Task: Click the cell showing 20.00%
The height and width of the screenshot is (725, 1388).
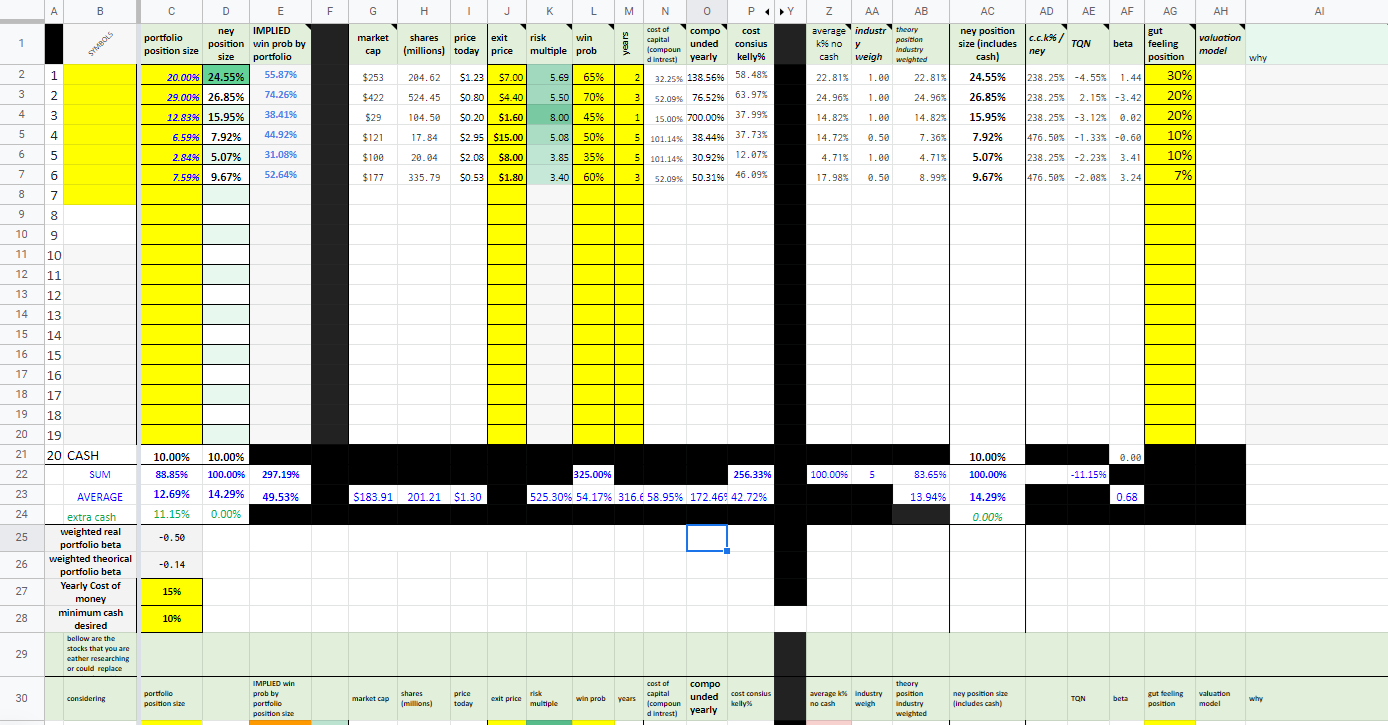Action: [171, 76]
